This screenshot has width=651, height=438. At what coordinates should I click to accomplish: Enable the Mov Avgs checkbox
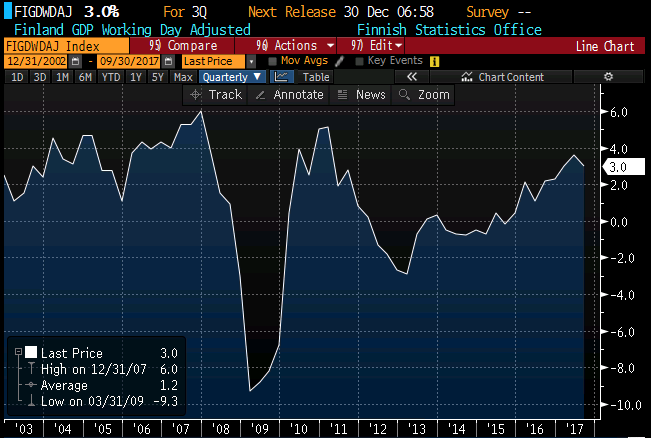coord(274,61)
